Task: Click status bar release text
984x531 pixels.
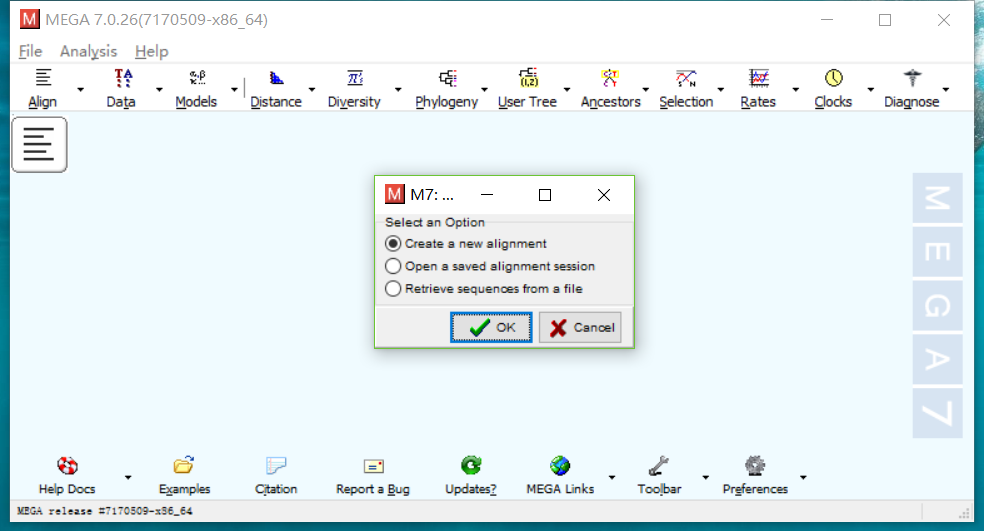Action: 105,511
